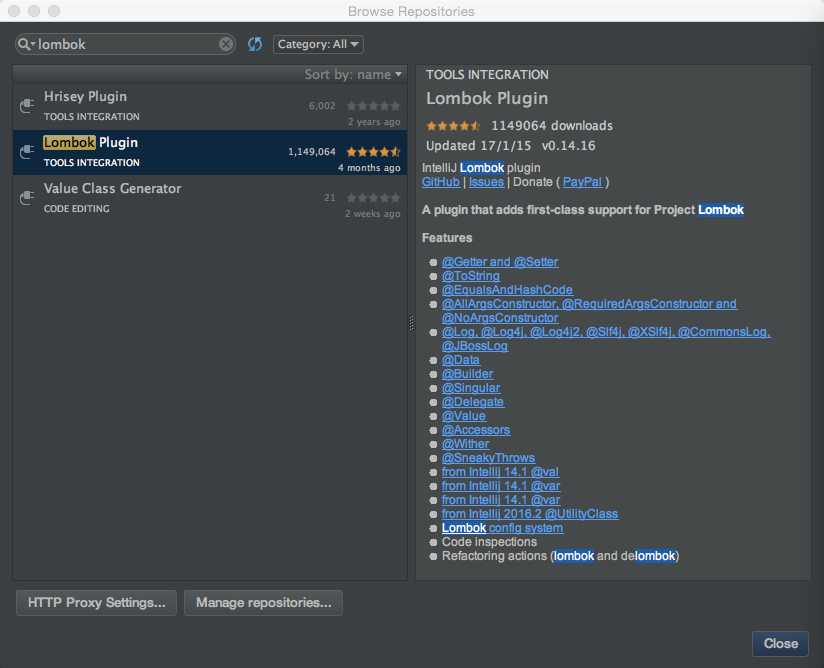Open the GitHub link
The image size is (824, 668).
click(441, 182)
